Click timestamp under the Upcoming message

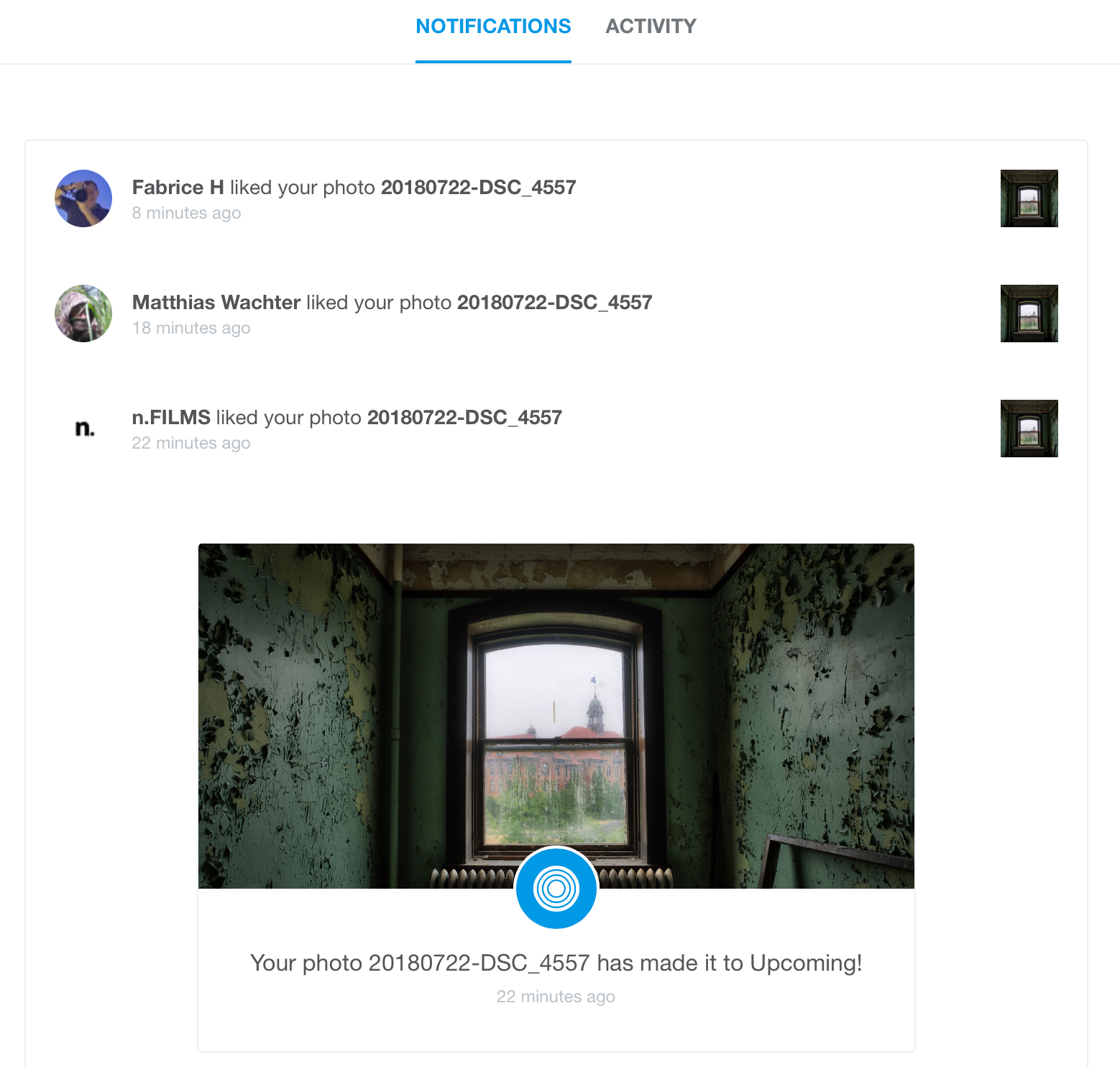point(556,997)
